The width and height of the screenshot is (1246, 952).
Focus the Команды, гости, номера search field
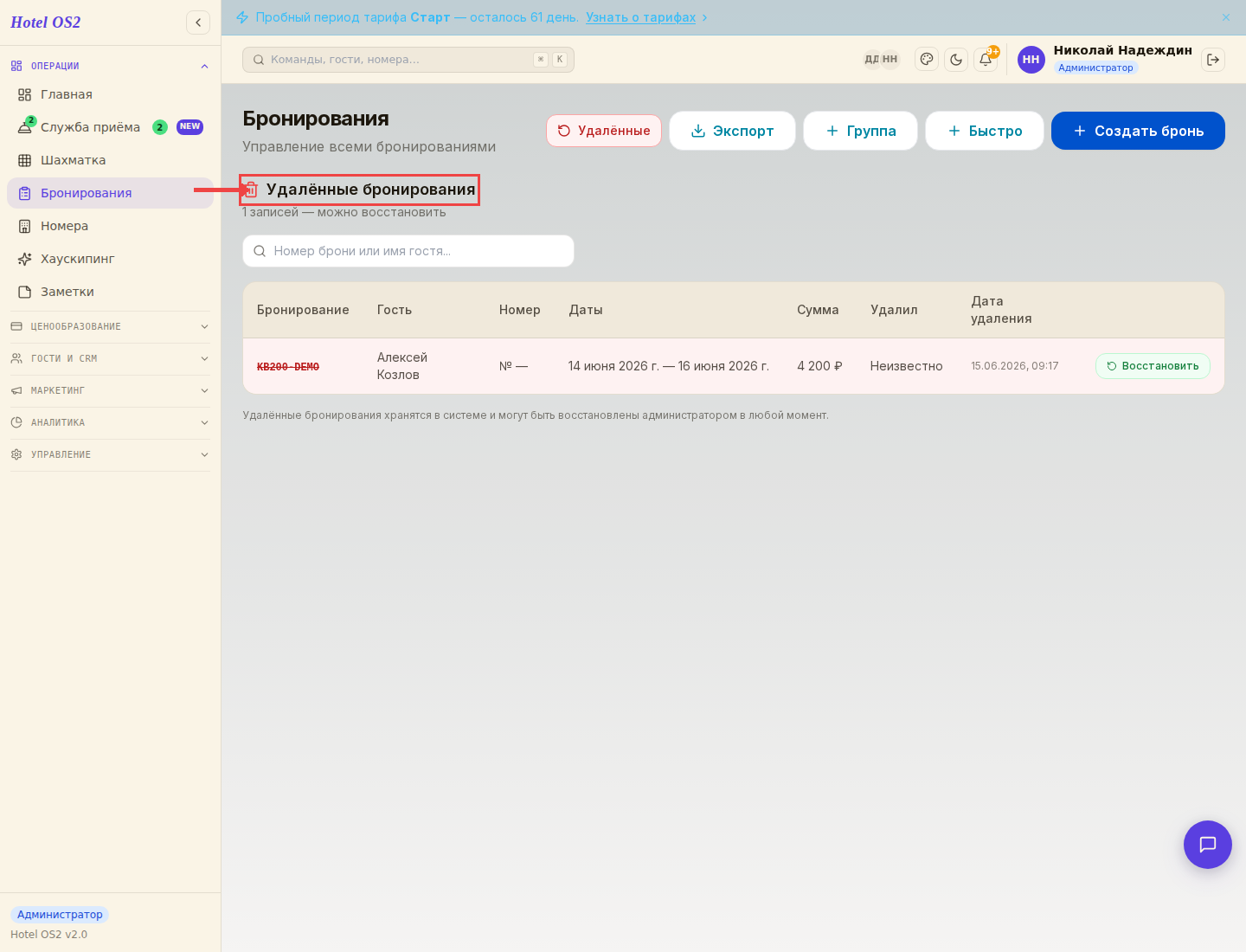(x=408, y=60)
